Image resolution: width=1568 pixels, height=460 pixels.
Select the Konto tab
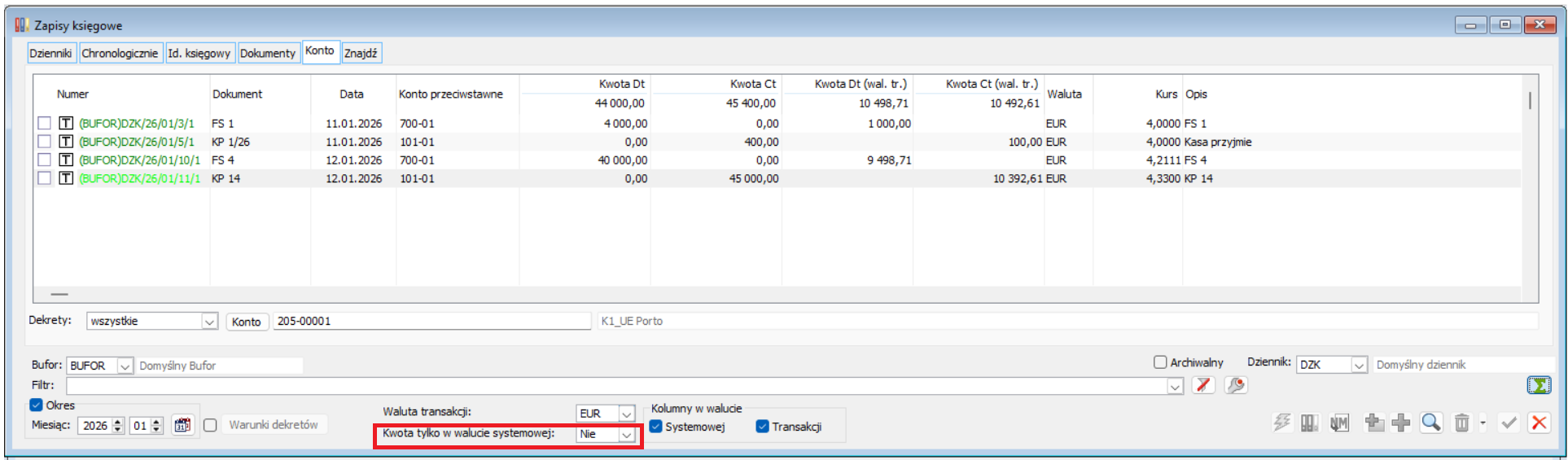(320, 50)
